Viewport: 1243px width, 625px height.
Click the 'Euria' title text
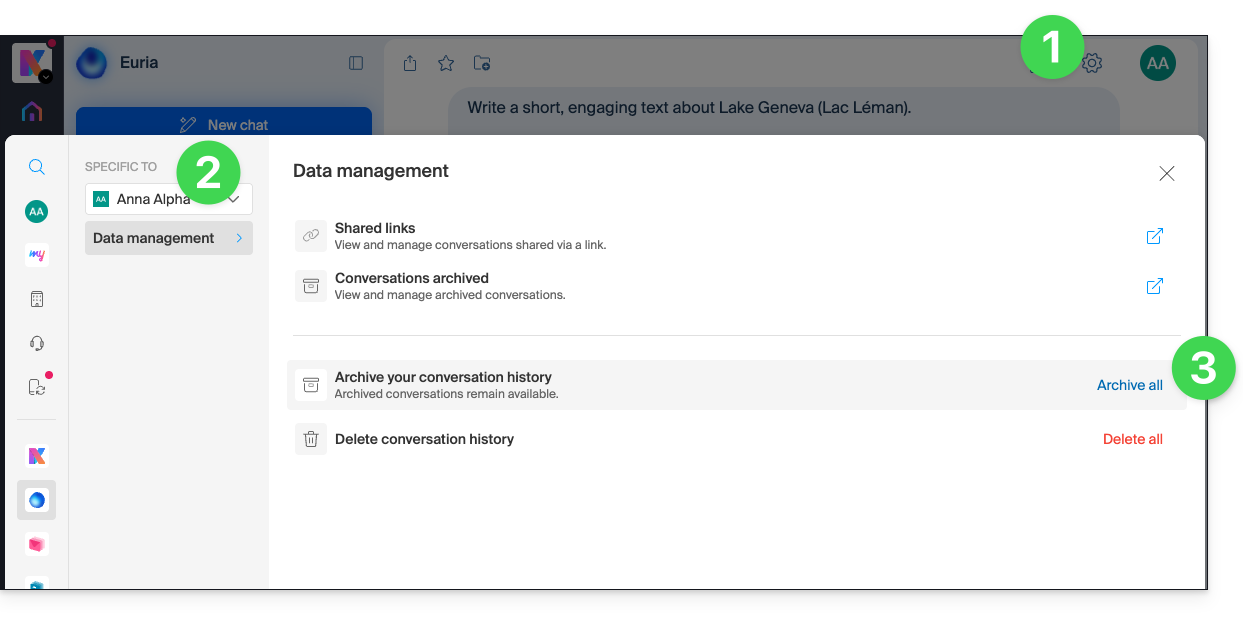click(x=139, y=62)
